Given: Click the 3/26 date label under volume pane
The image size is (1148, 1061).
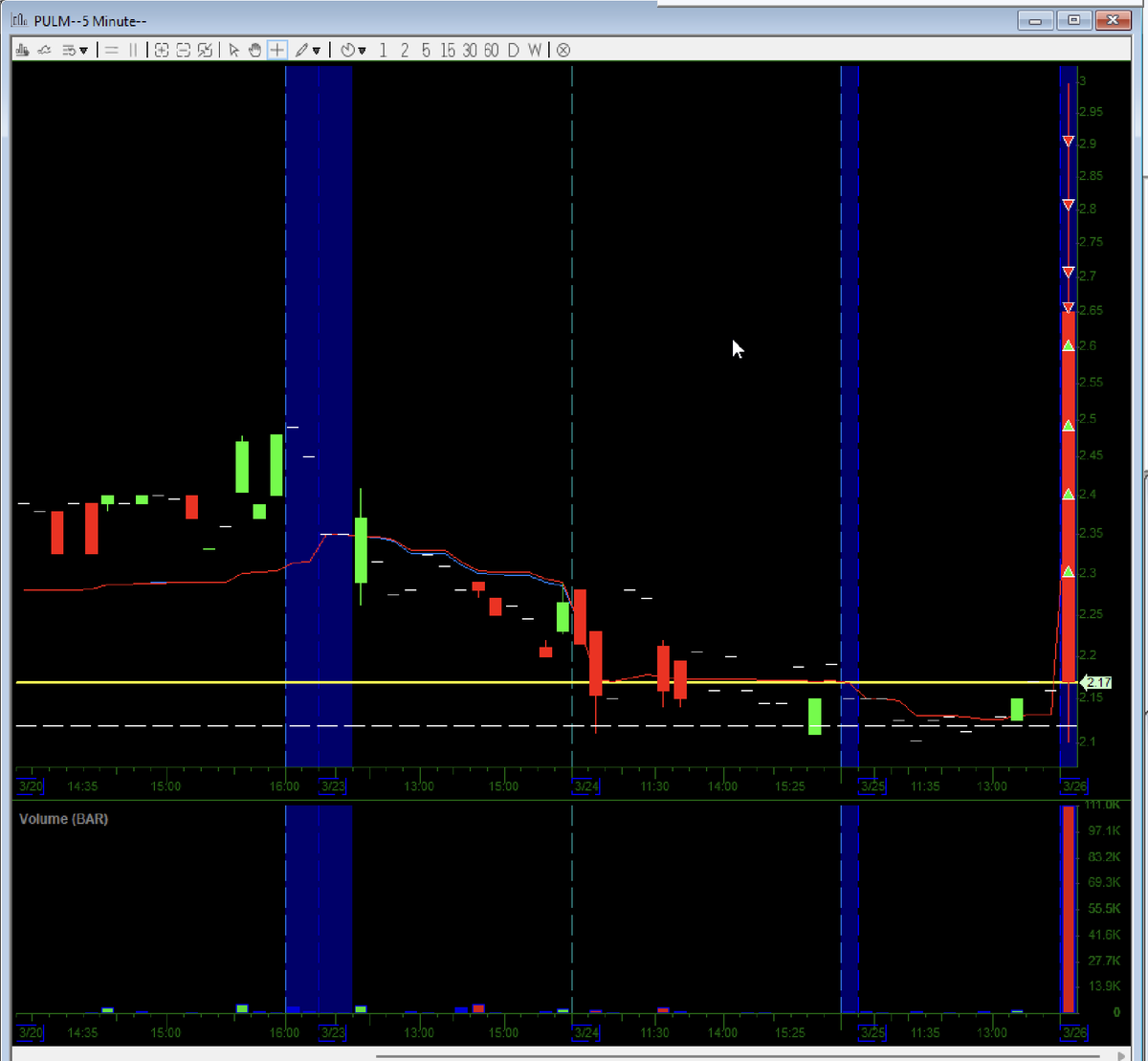Looking at the screenshot, I should (x=1073, y=1033).
